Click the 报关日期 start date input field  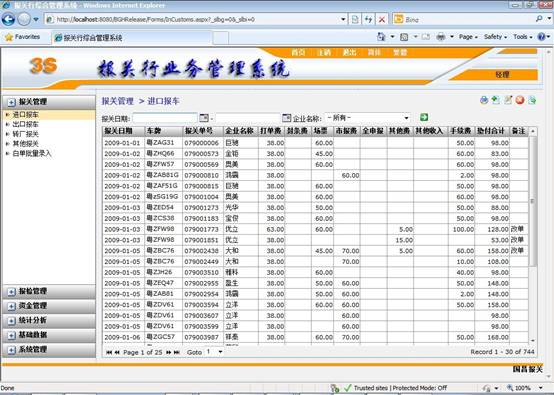click(165, 118)
